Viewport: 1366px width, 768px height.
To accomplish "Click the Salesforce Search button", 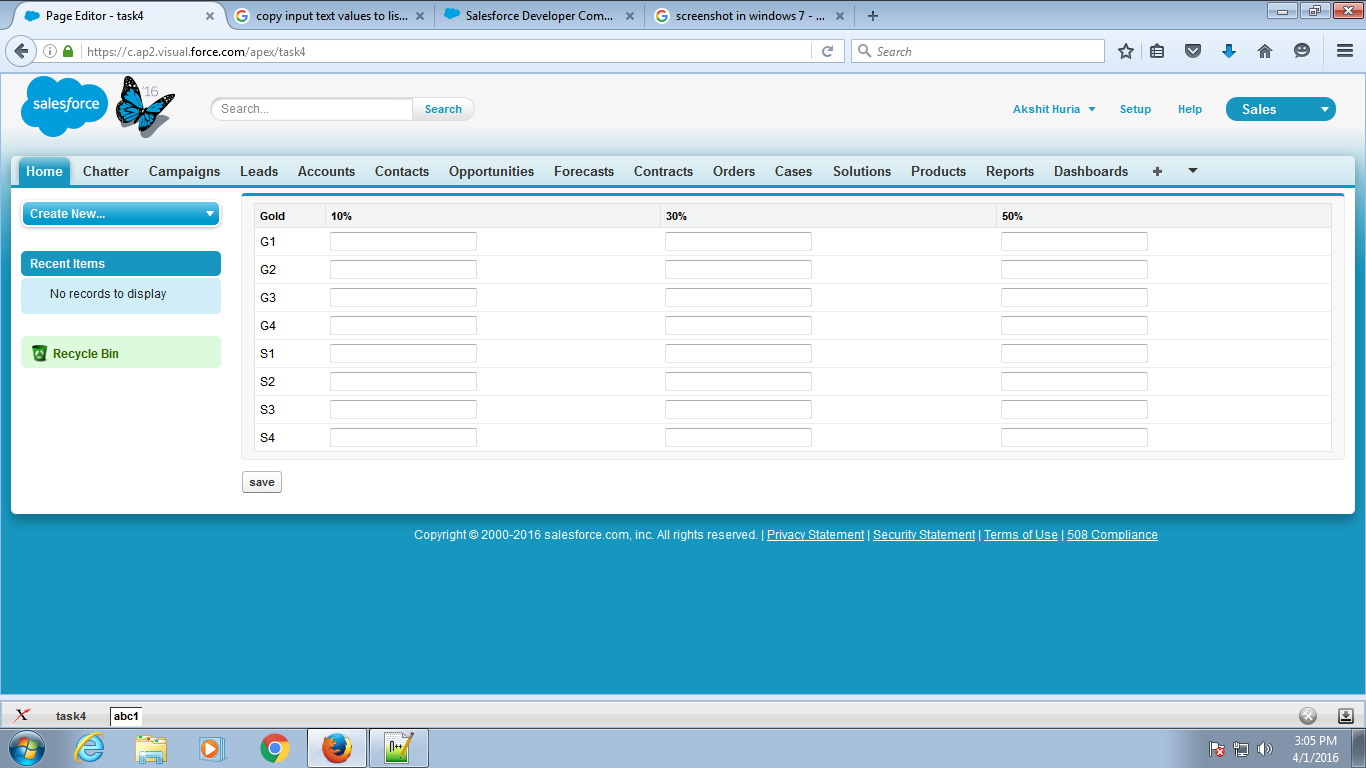I will [443, 109].
